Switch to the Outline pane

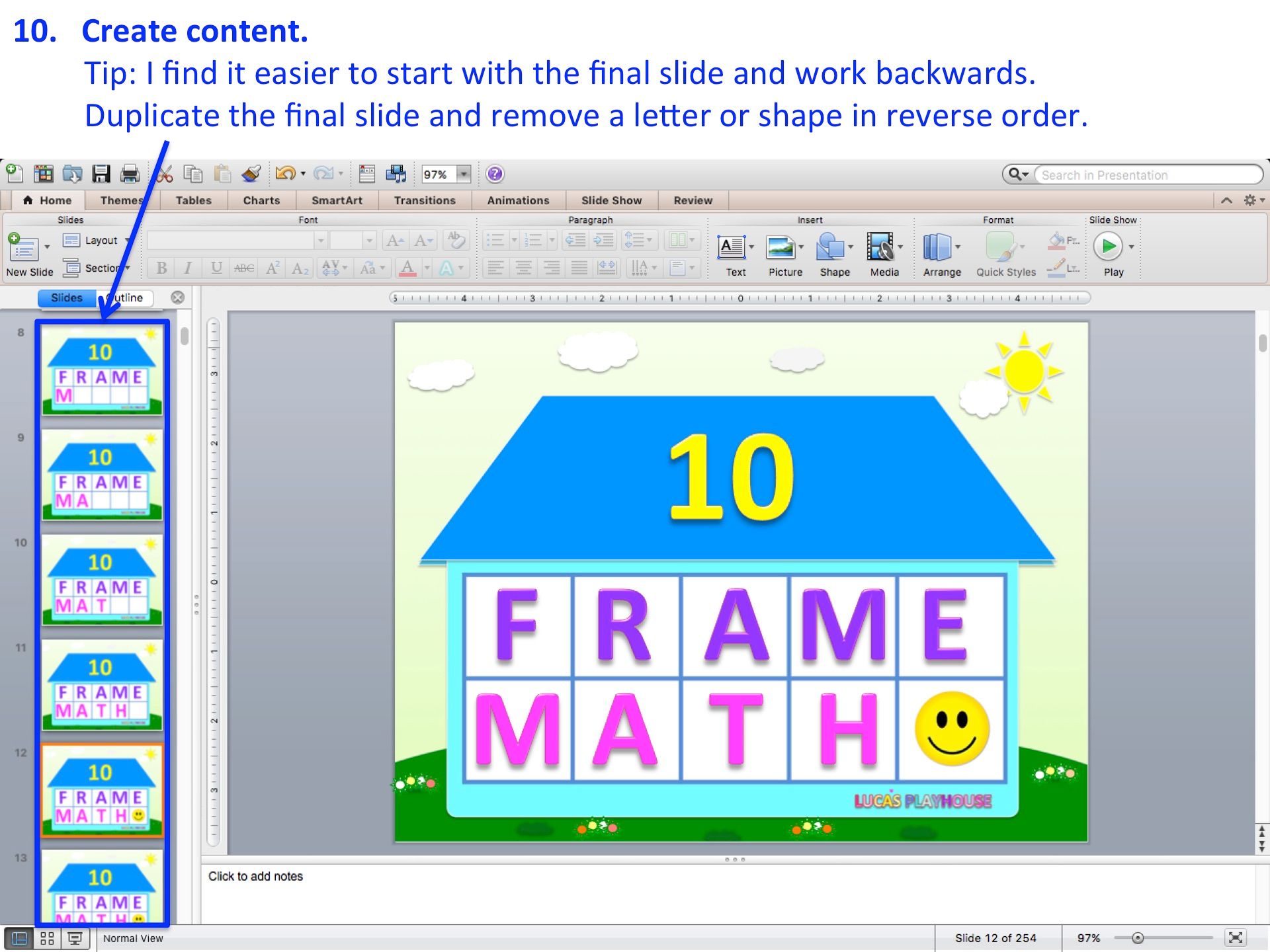126,297
